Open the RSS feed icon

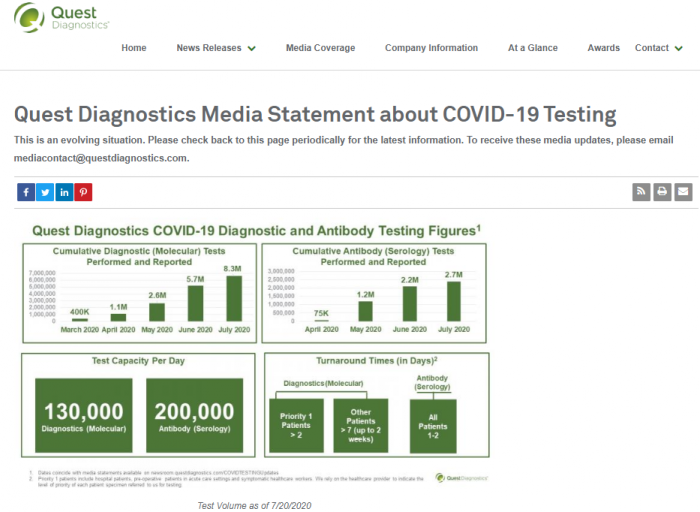point(641,192)
